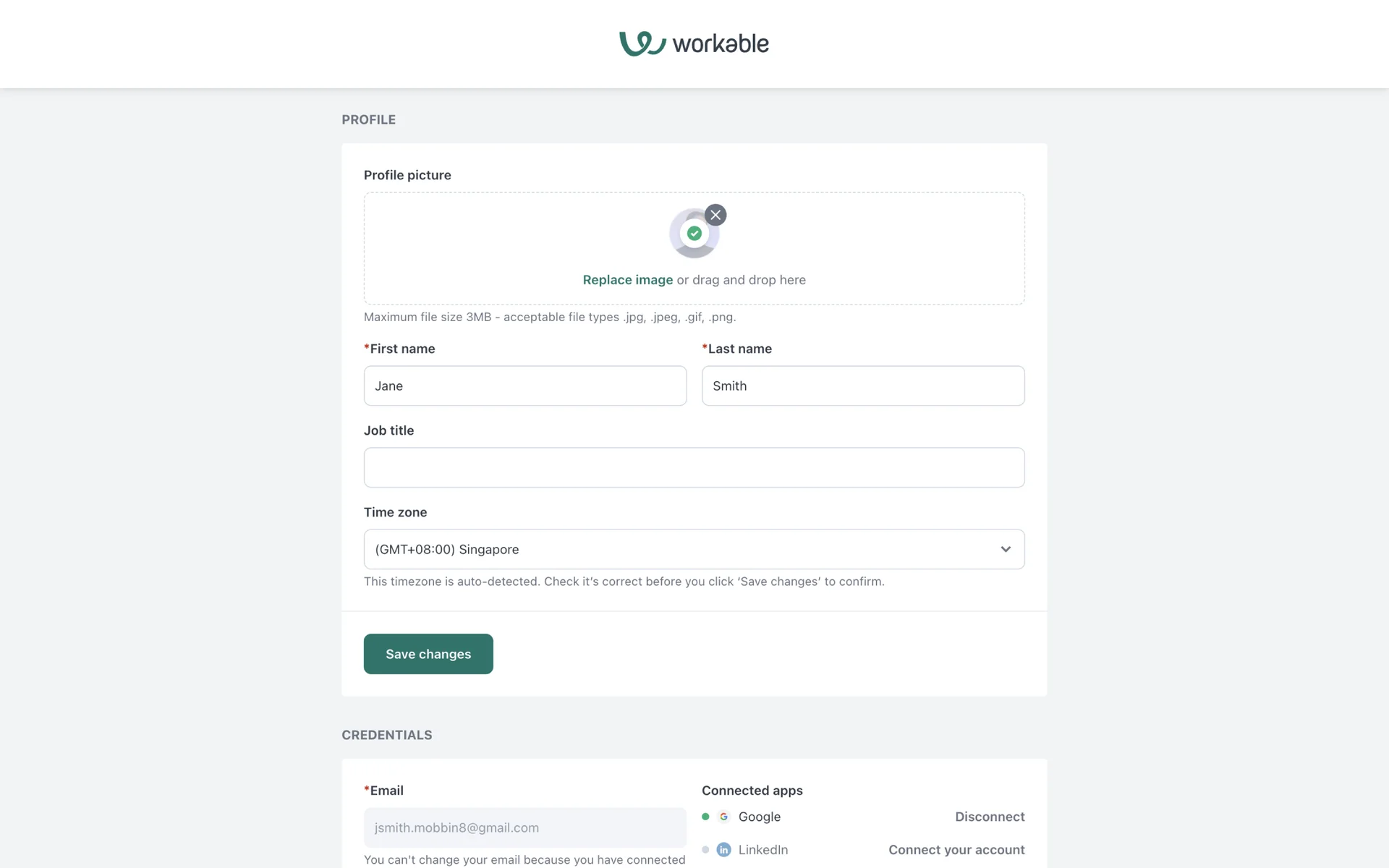Click the Time zone chevron arrow

tap(1006, 549)
